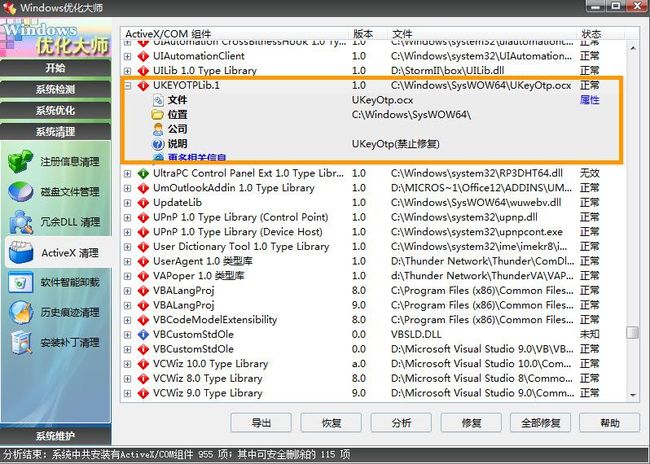
Task: Expand the UIAutomationClient entry
Action: pyautogui.click(x=128, y=56)
